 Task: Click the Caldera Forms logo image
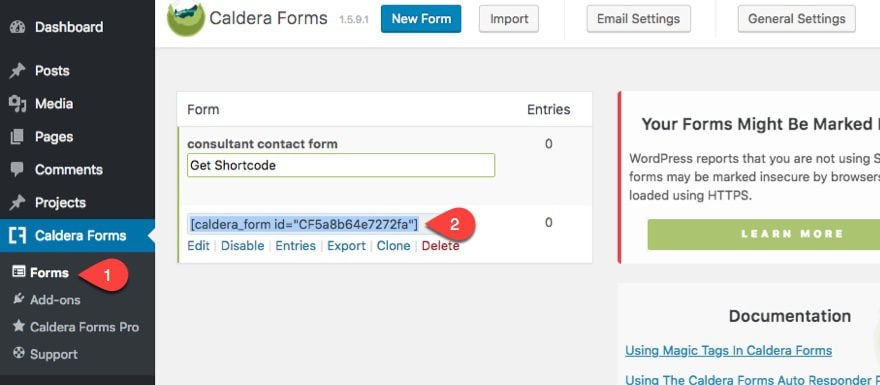(x=186, y=19)
